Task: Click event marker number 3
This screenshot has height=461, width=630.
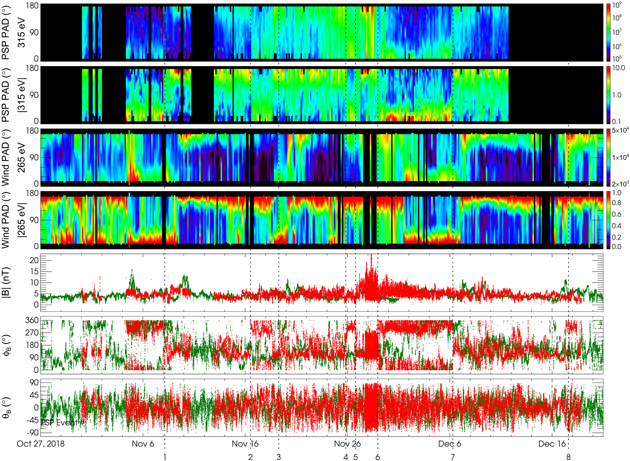Action: pos(278,456)
